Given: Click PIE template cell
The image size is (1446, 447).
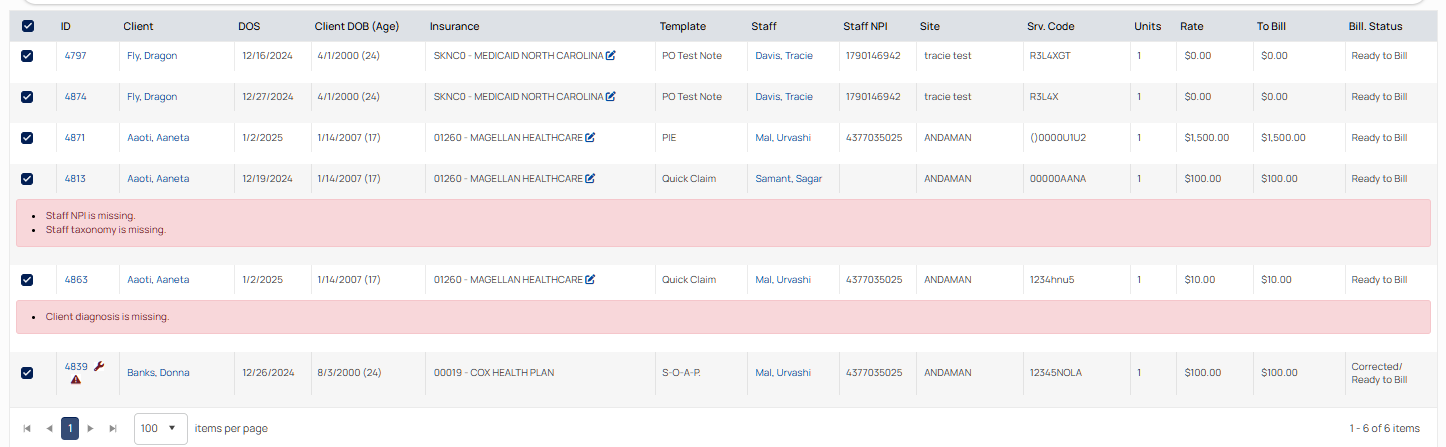Looking at the screenshot, I should (669, 138).
